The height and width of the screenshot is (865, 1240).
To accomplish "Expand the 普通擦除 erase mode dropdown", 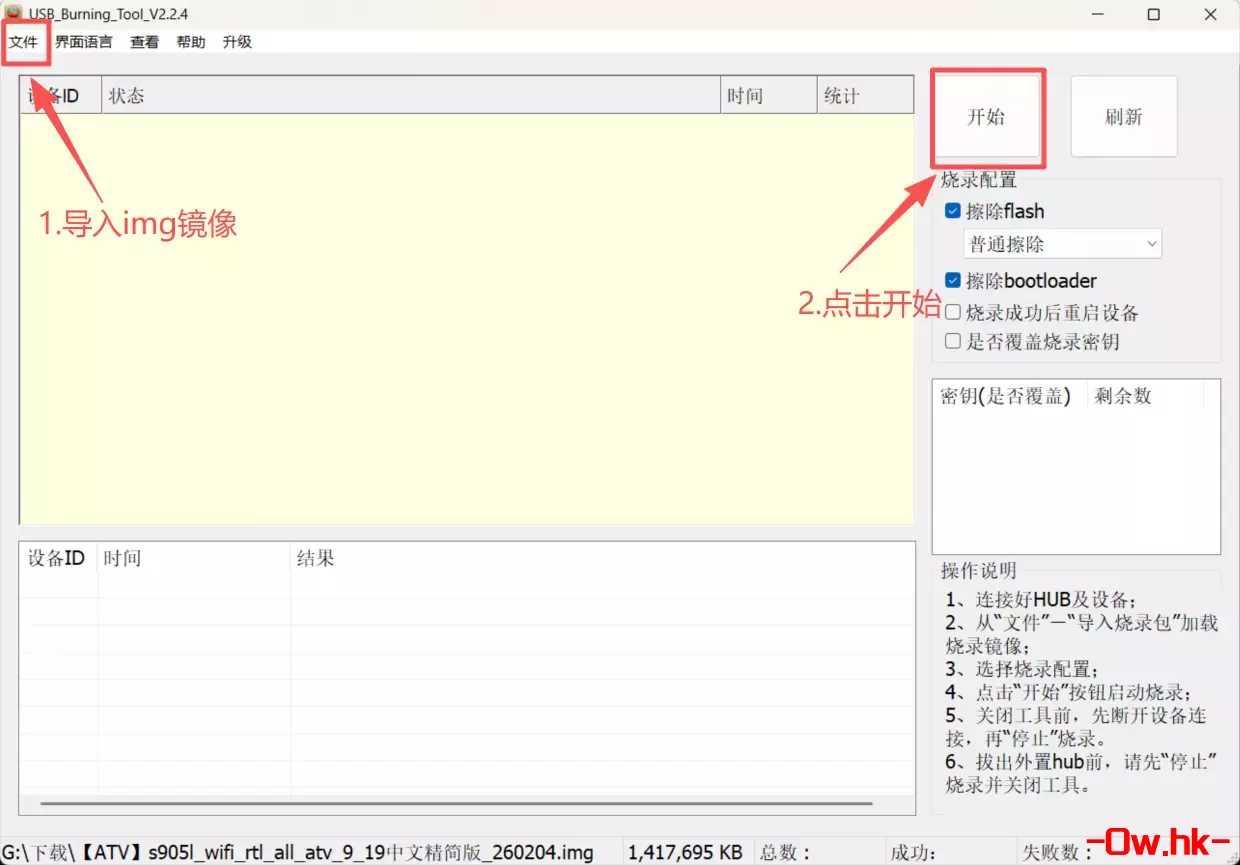I will tap(1062, 244).
